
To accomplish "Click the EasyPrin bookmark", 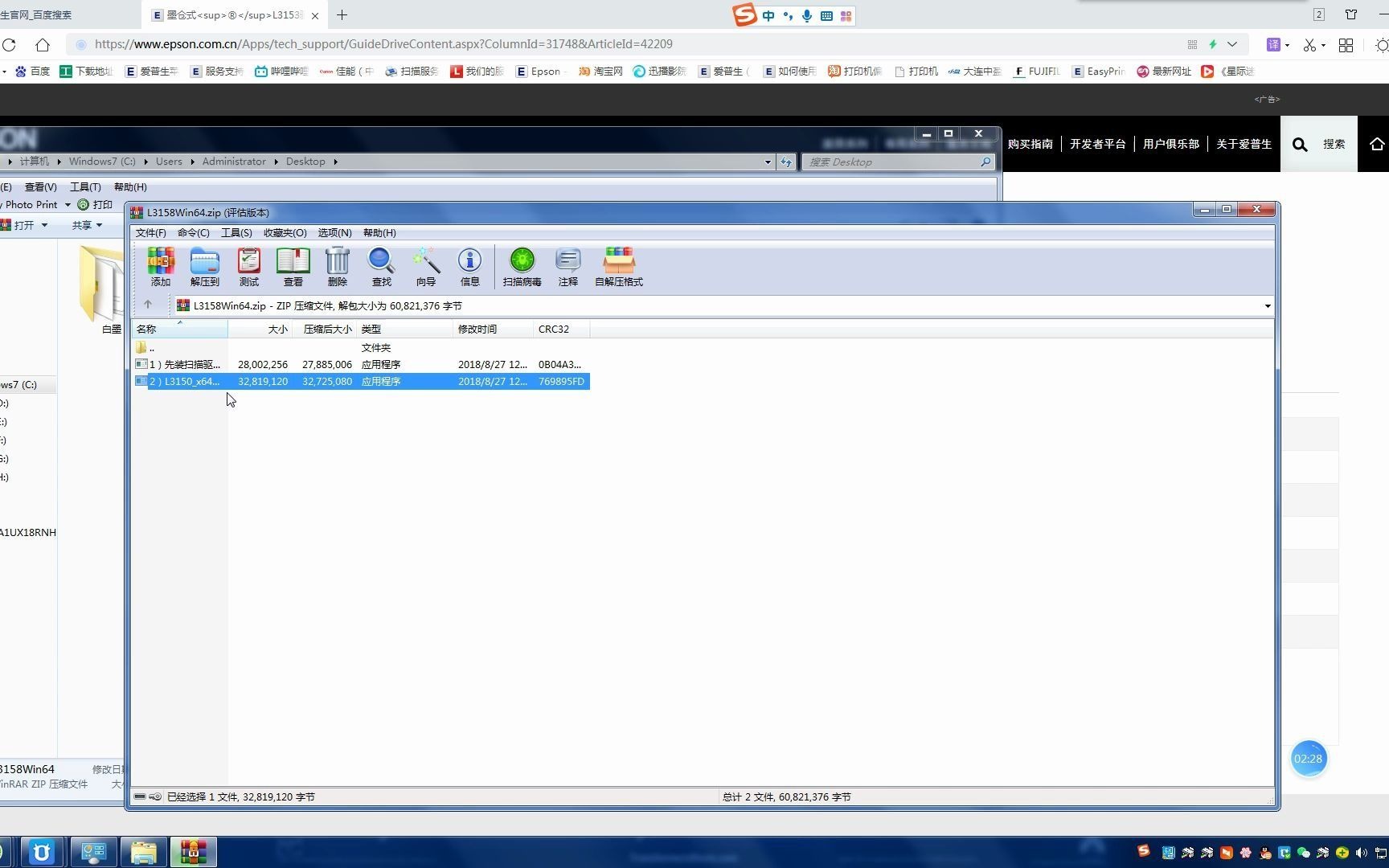I will point(1099,72).
